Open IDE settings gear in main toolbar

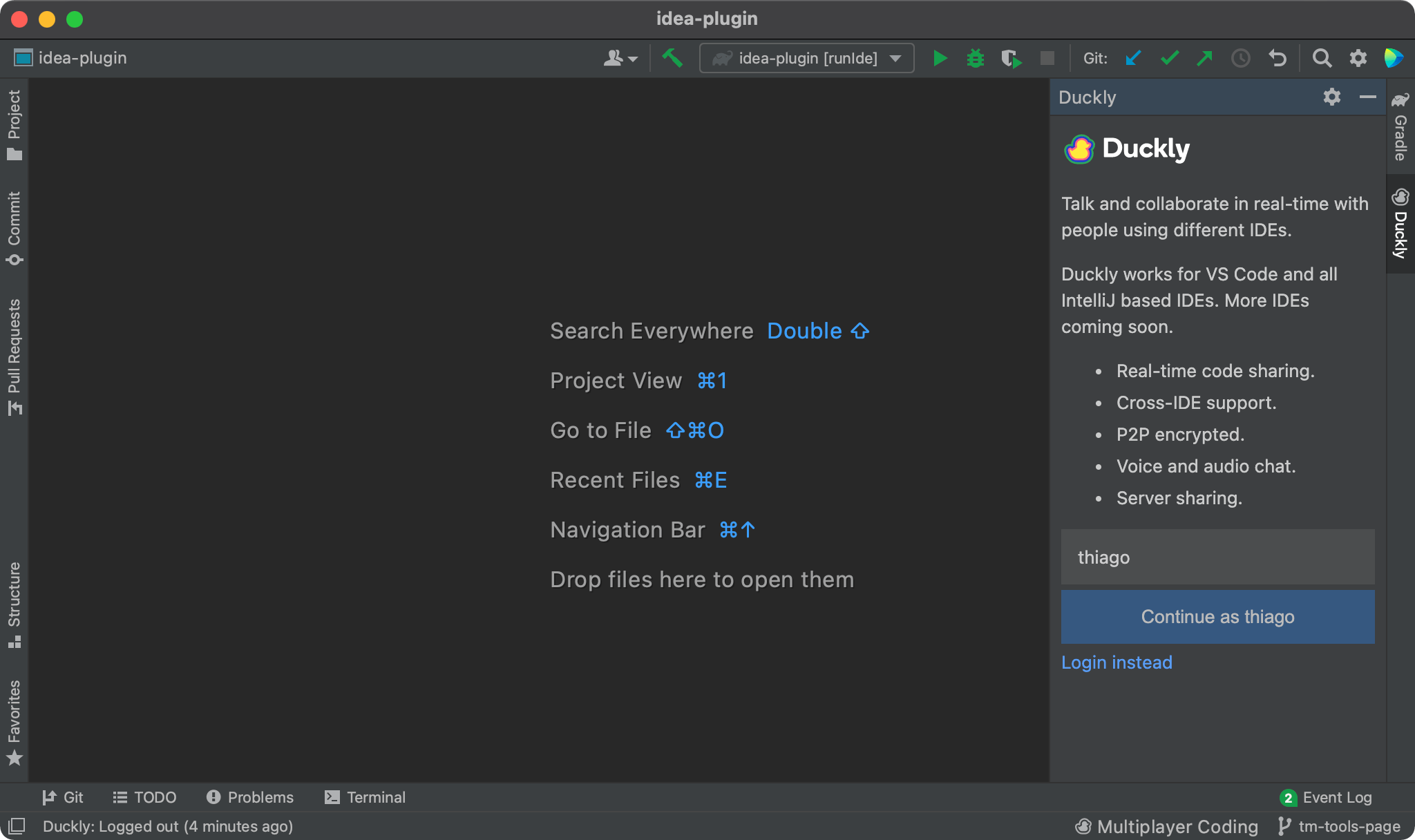[1358, 58]
